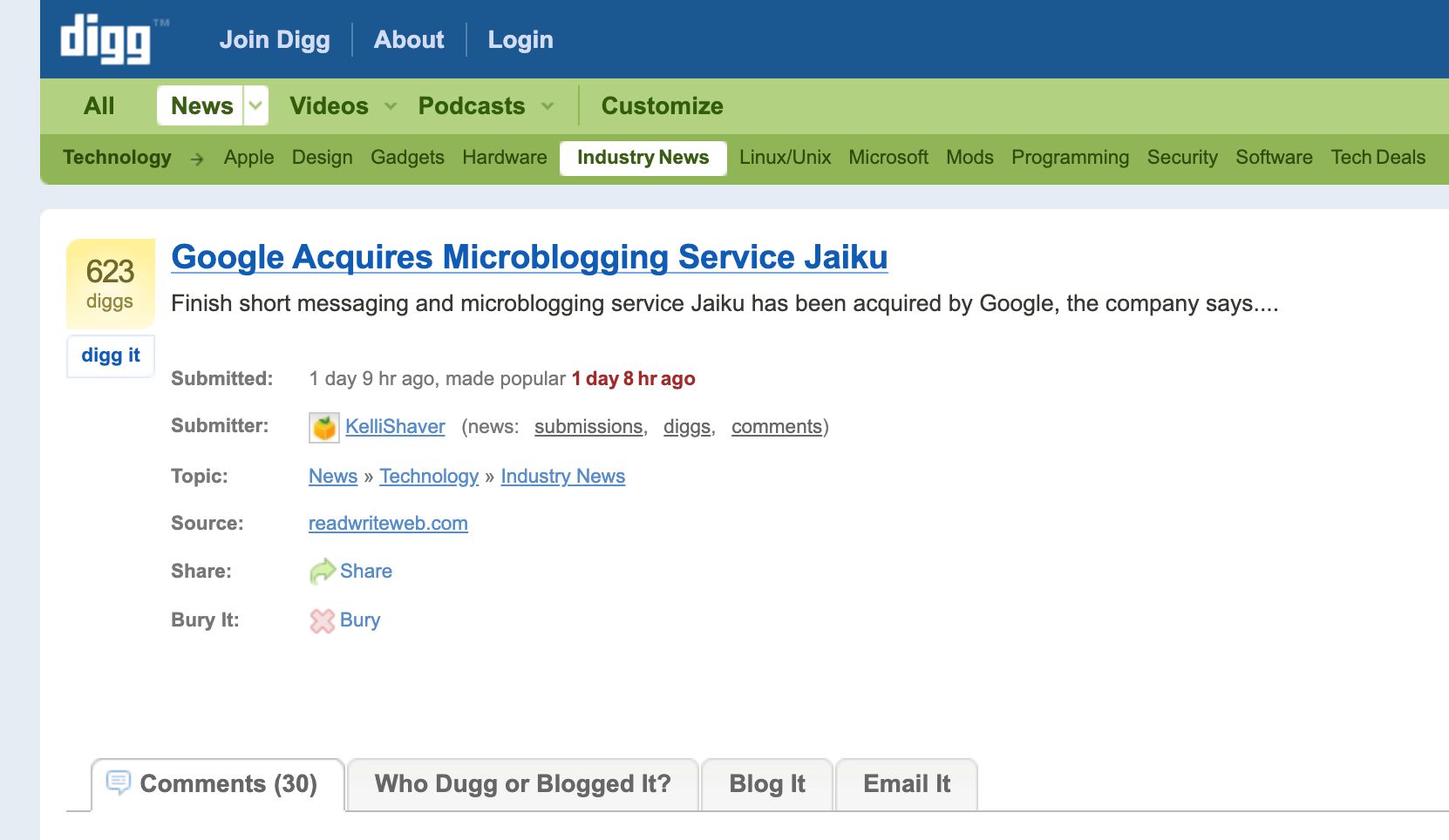Expand the News dropdown arrow

(x=255, y=105)
